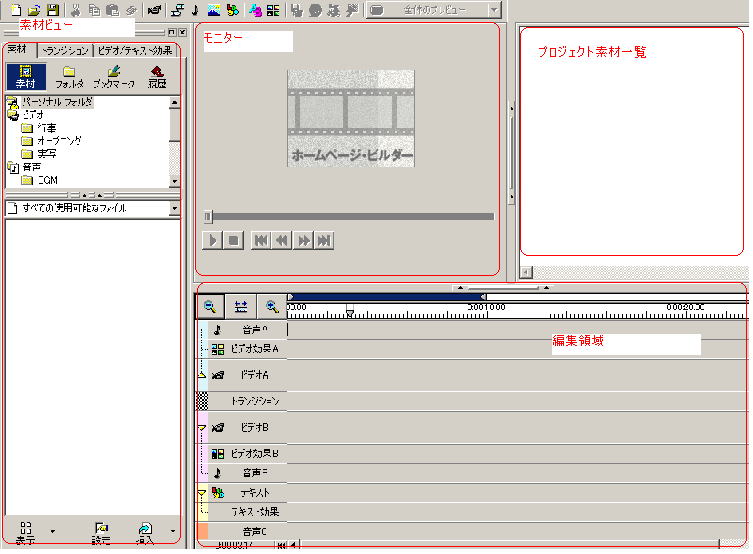Toggle the ビデオB track collapse triangle
The width and height of the screenshot is (753, 554).
tap(202, 427)
